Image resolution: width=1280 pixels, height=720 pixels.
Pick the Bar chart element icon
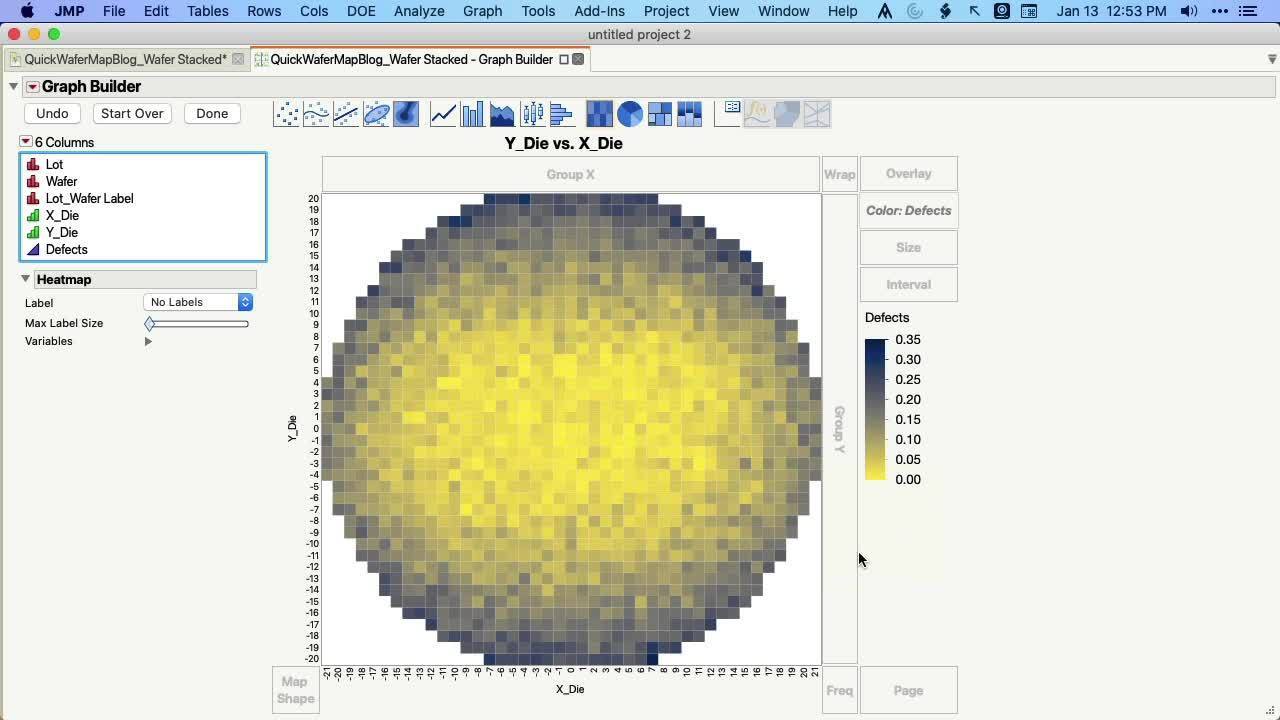pos(472,114)
